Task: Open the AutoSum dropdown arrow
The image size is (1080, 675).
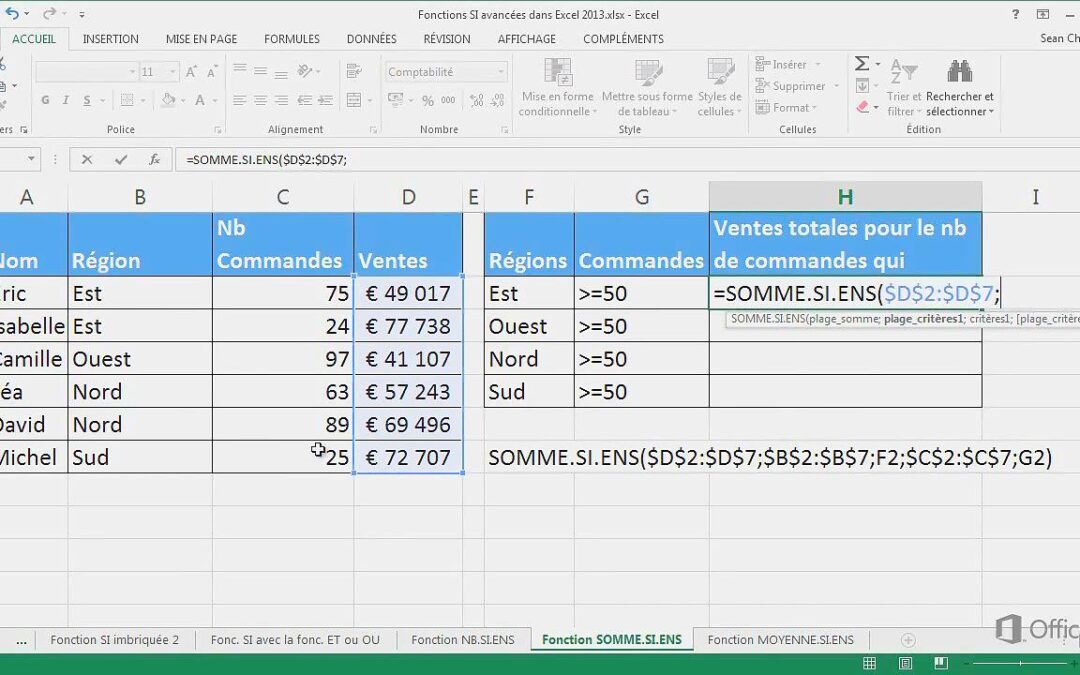Action: [x=878, y=64]
